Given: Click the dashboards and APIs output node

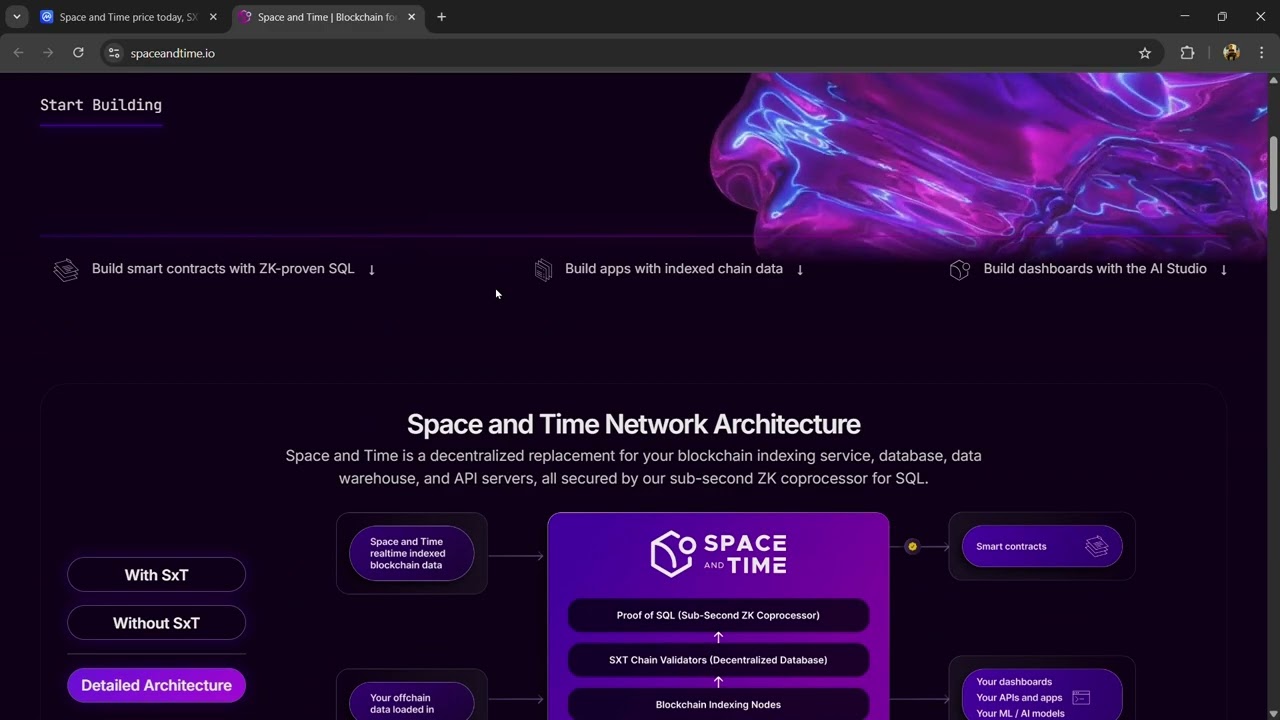Looking at the screenshot, I should [x=1042, y=696].
